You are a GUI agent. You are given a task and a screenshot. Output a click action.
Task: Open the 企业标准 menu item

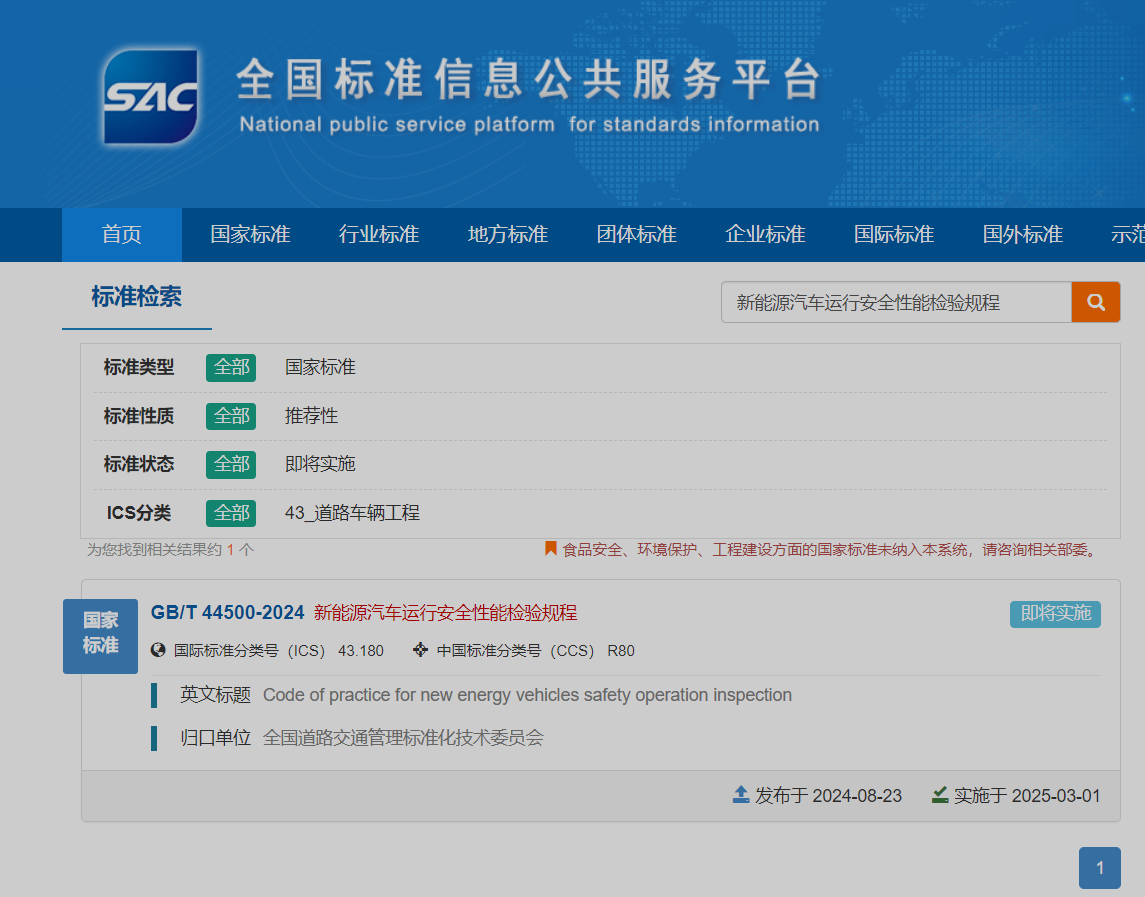(765, 234)
